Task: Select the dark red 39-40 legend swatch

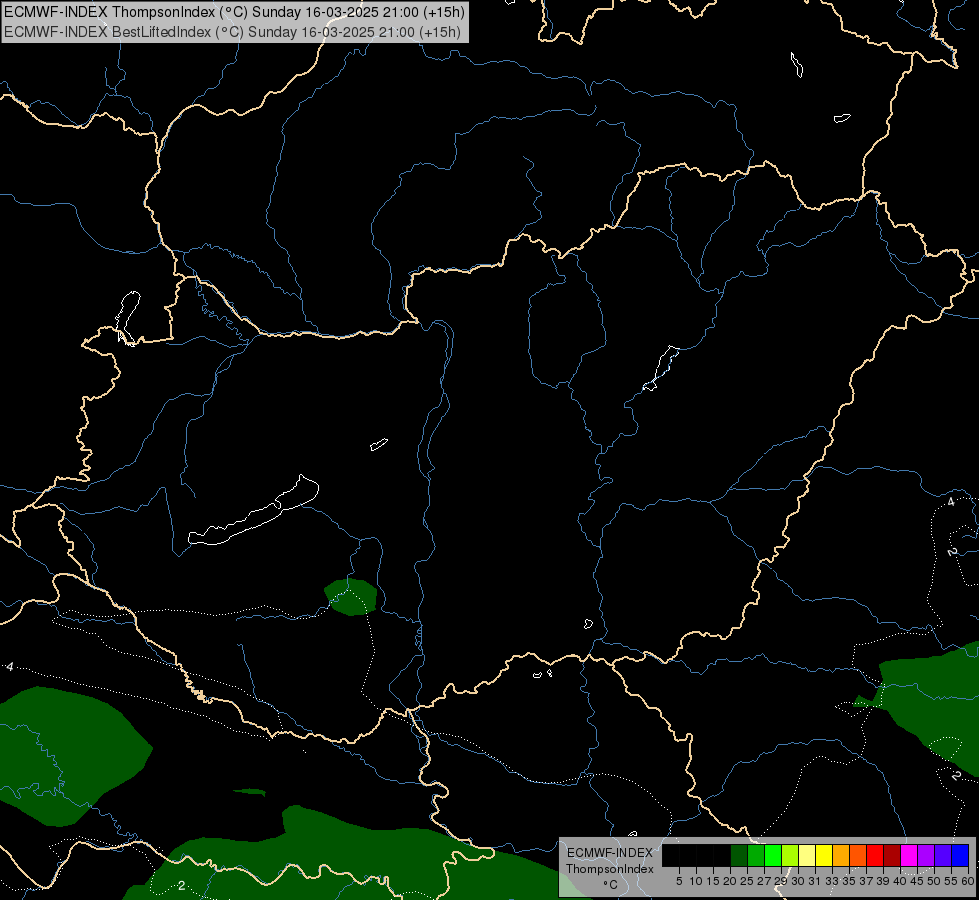Action: [892, 855]
